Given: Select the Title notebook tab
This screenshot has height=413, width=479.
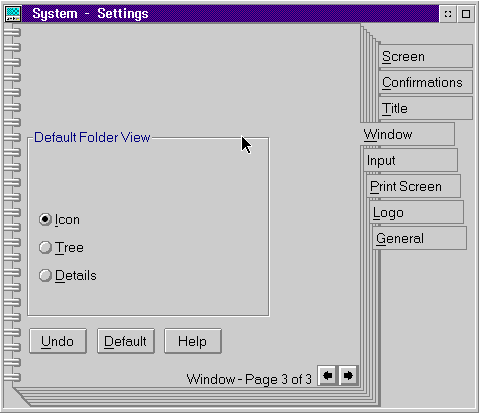Looking at the screenshot, I should [x=425, y=108].
